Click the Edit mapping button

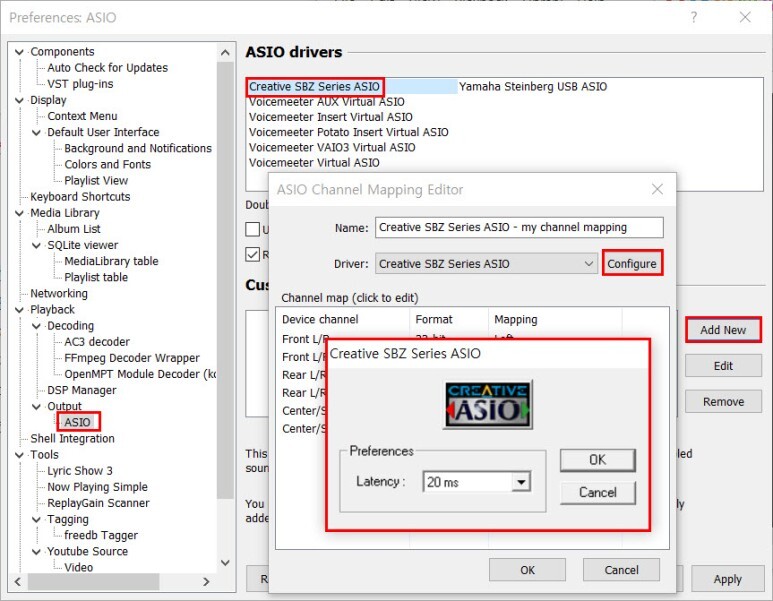[x=723, y=366]
